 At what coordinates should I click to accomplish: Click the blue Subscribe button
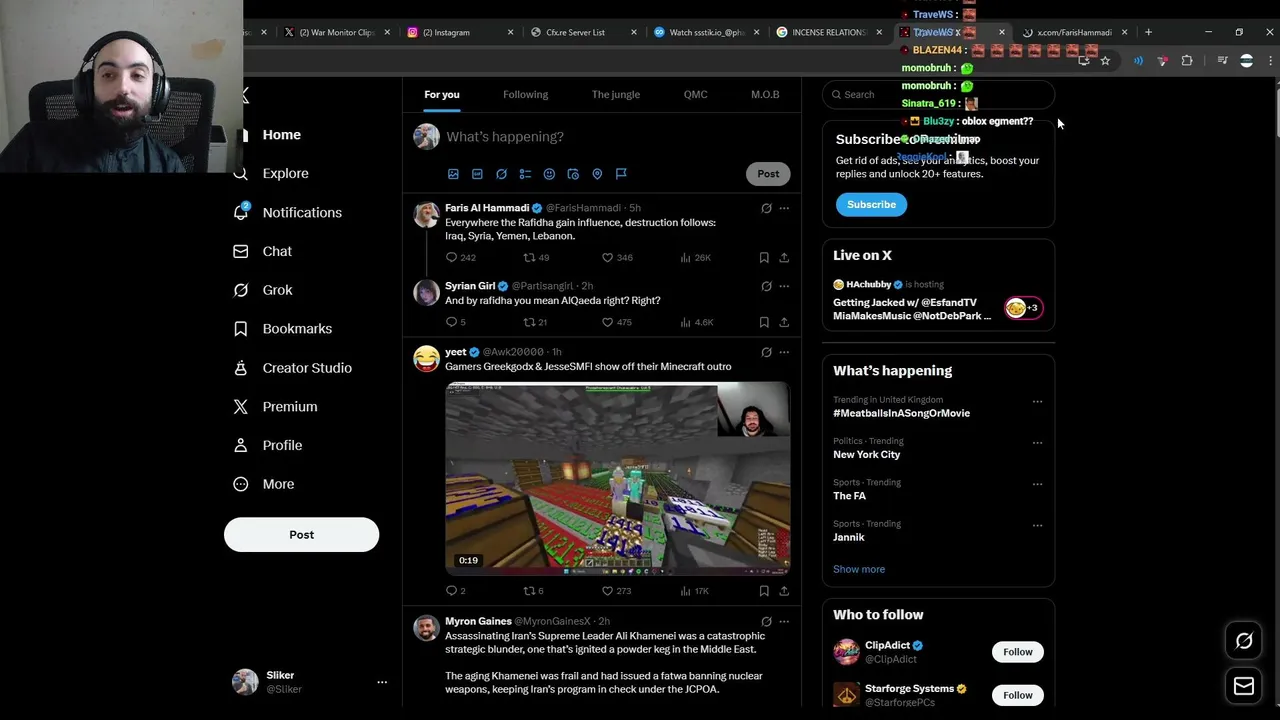(x=871, y=205)
